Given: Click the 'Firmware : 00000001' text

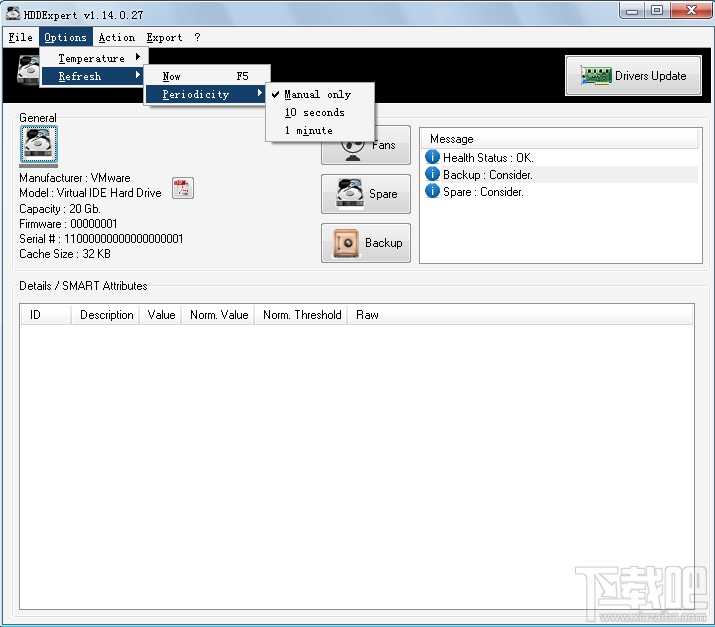Looking at the screenshot, I should (x=68, y=224).
